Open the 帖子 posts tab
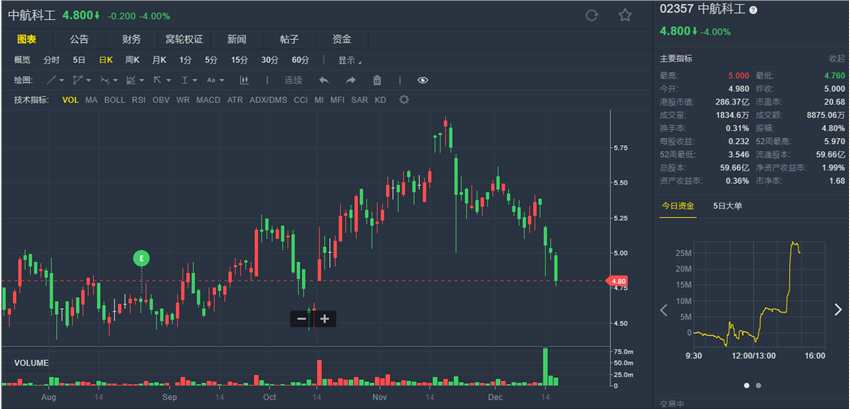Viewport: 850px width, 409px height. 289,39
